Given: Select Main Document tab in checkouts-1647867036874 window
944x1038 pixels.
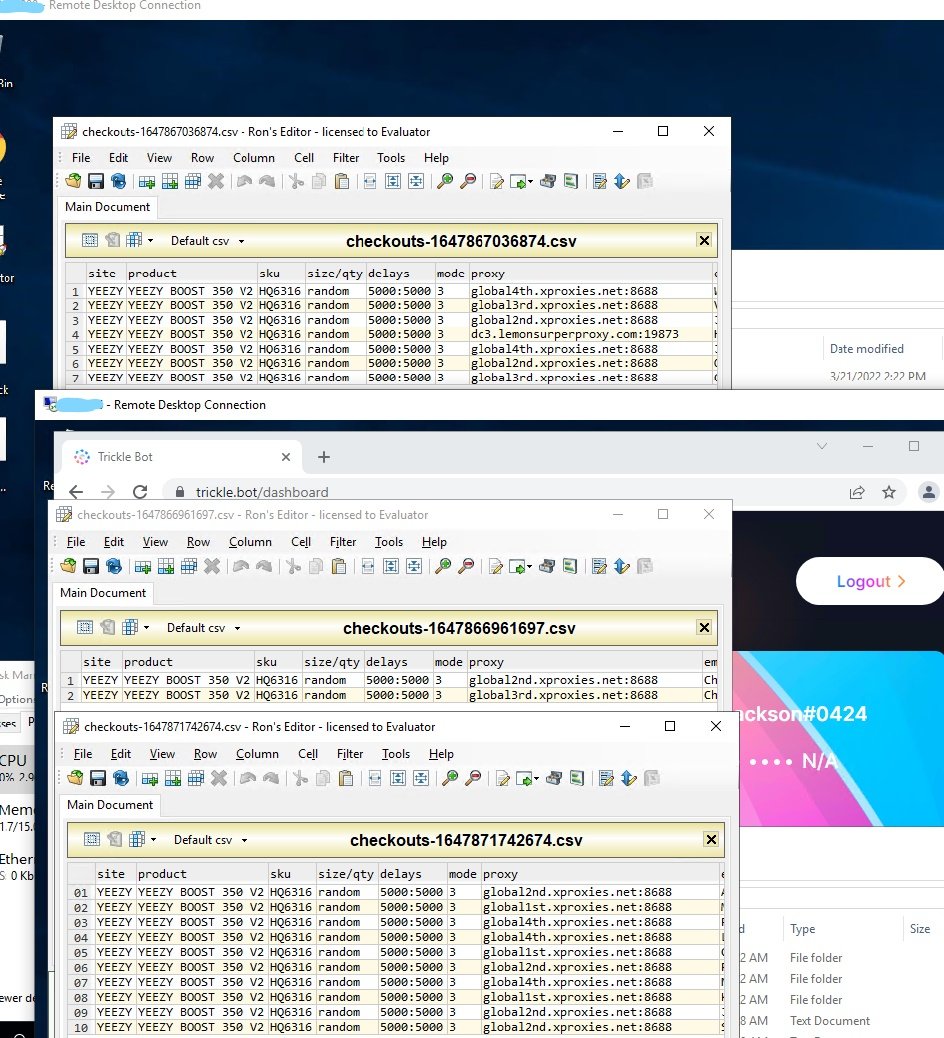Looking at the screenshot, I should pos(107,207).
